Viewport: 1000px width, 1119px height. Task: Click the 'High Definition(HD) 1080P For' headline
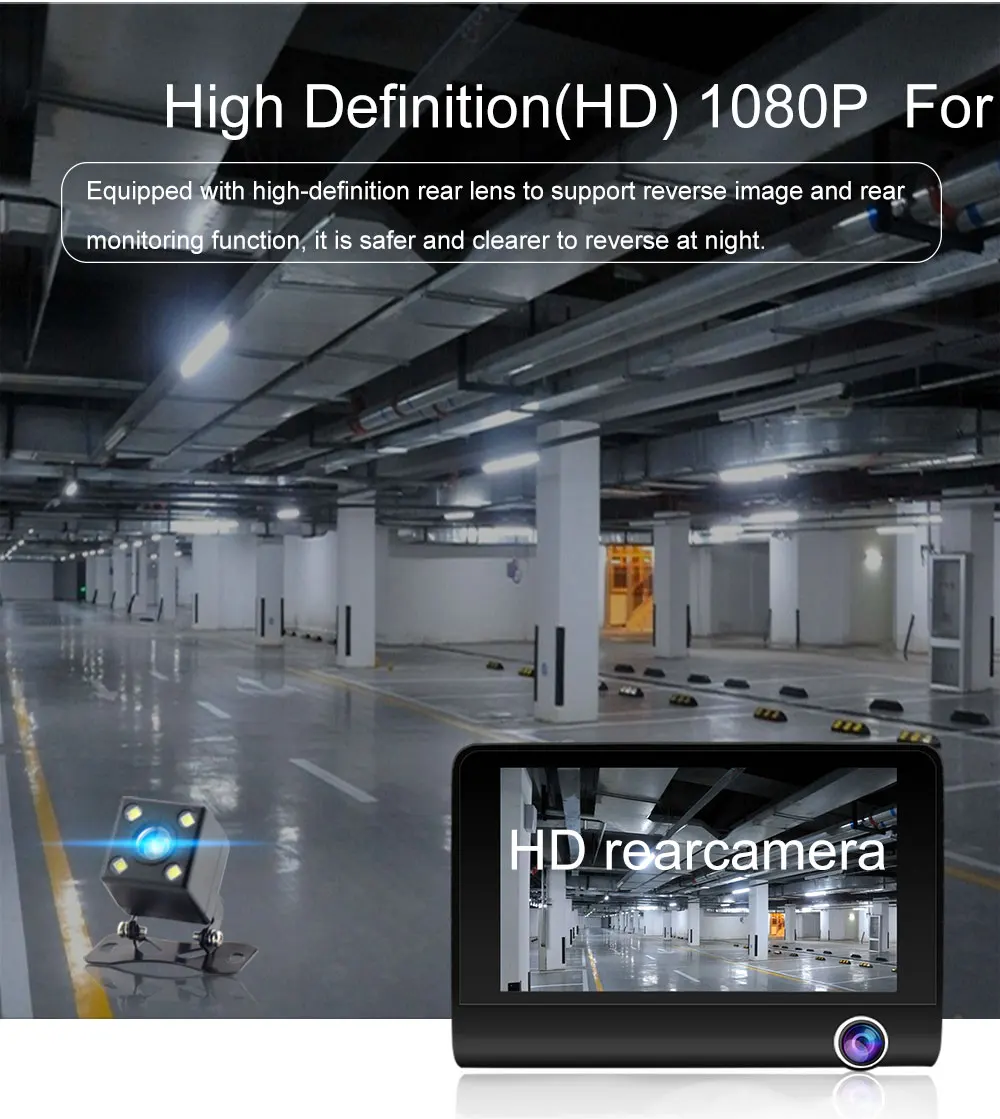click(578, 108)
